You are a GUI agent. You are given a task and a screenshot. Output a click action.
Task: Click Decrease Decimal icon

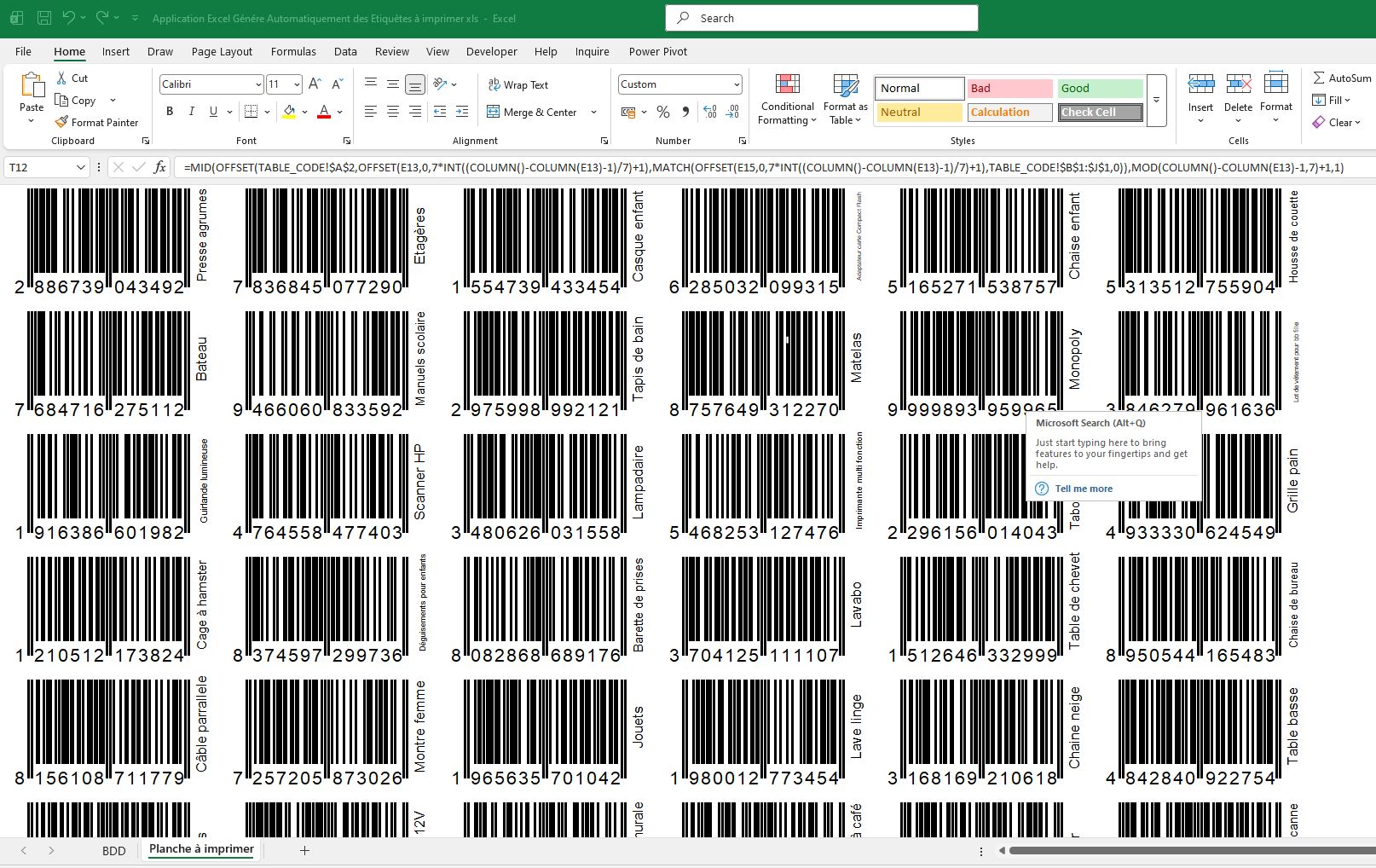tap(732, 112)
